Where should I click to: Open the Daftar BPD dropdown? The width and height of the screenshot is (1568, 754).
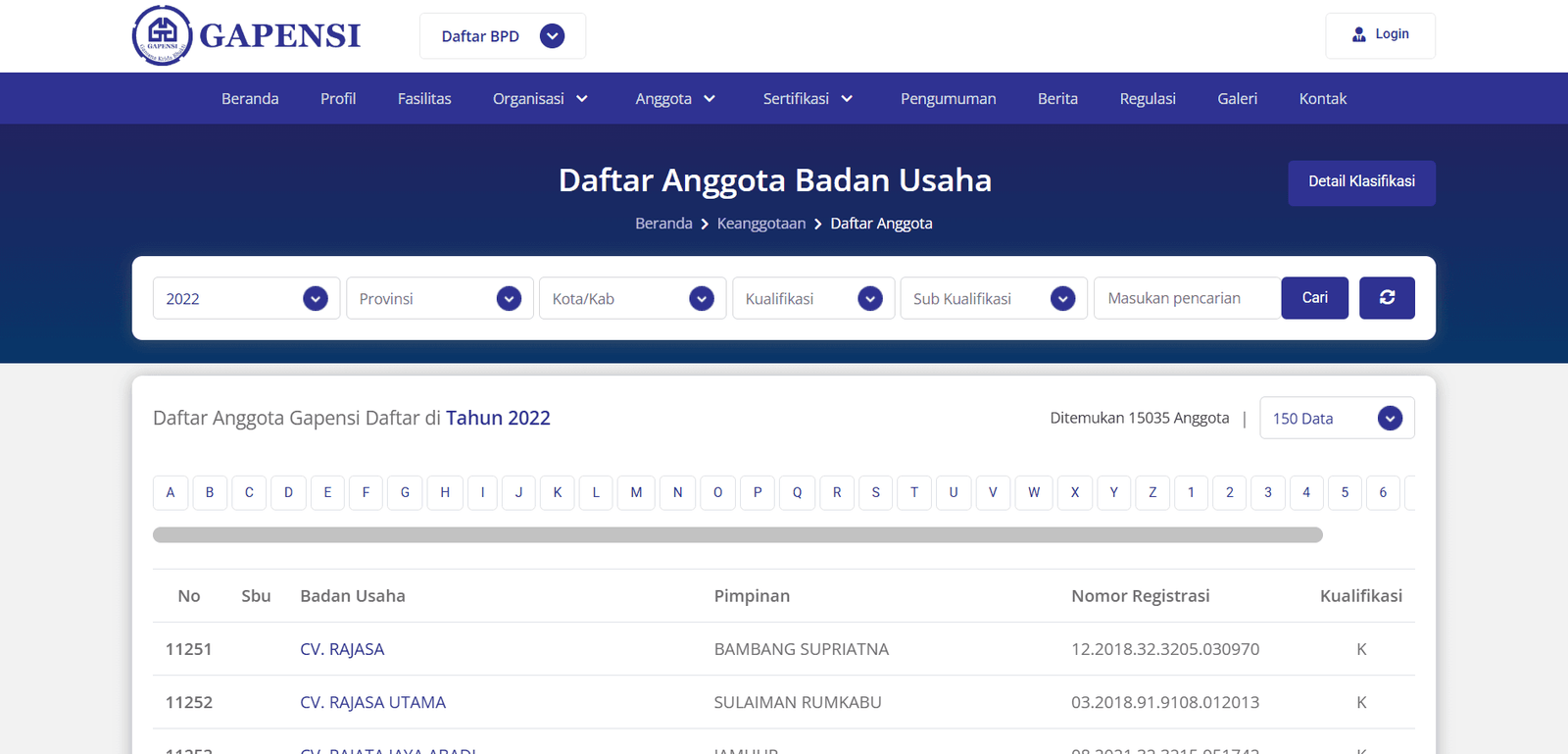[x=503, y=36]
